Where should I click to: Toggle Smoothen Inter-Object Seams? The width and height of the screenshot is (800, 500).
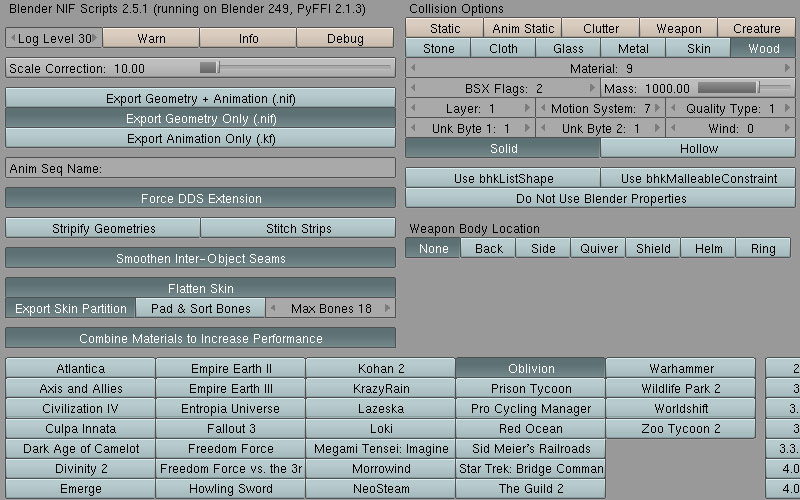(200, 258)
